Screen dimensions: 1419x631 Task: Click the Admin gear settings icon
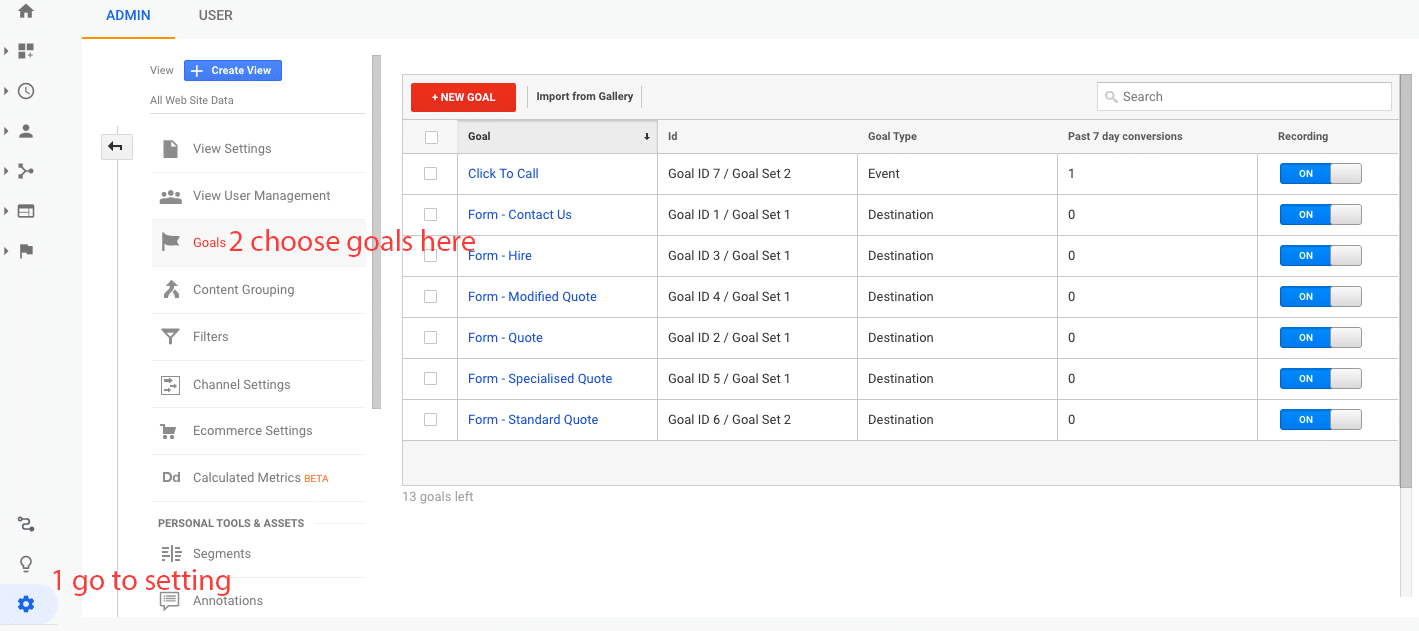pos(26,604)
